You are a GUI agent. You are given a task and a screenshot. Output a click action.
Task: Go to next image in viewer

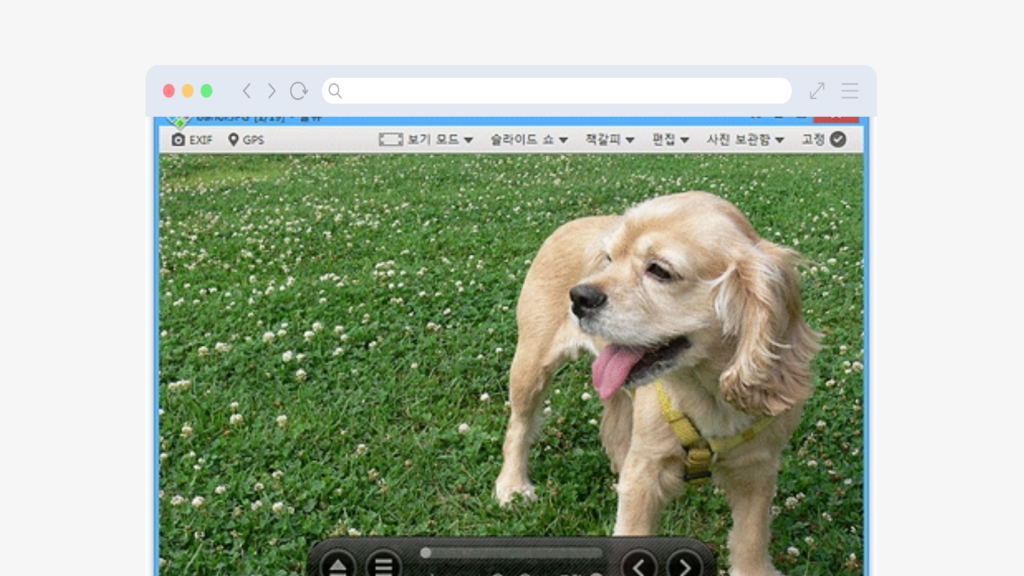(x=685, y=566)
